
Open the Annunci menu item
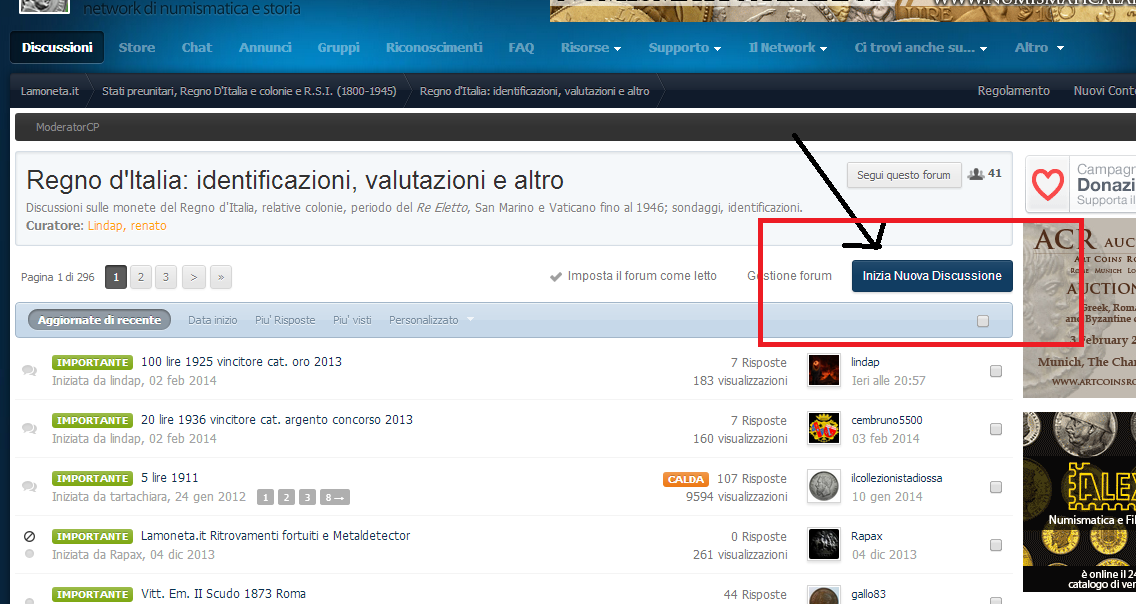click(x=265, y=48)
